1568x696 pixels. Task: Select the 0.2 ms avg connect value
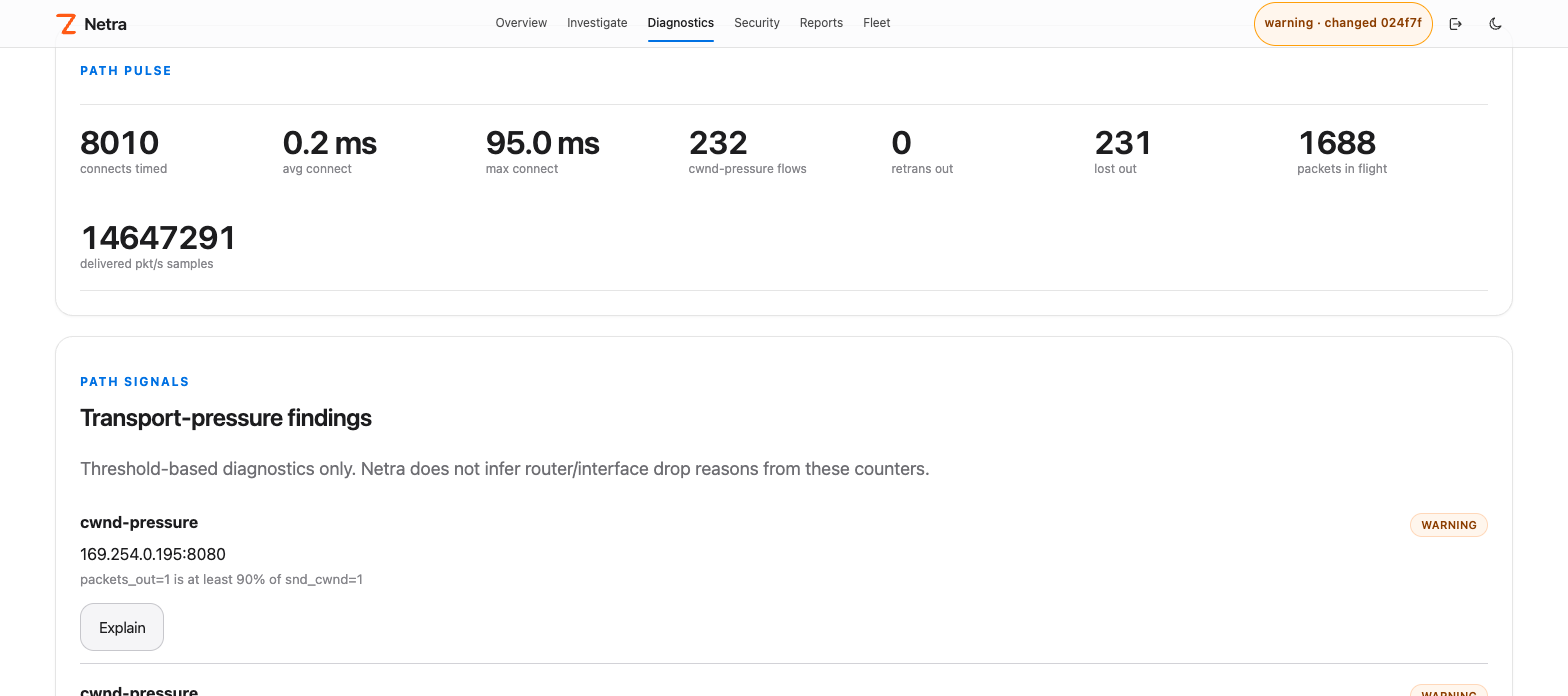(330, 143)
